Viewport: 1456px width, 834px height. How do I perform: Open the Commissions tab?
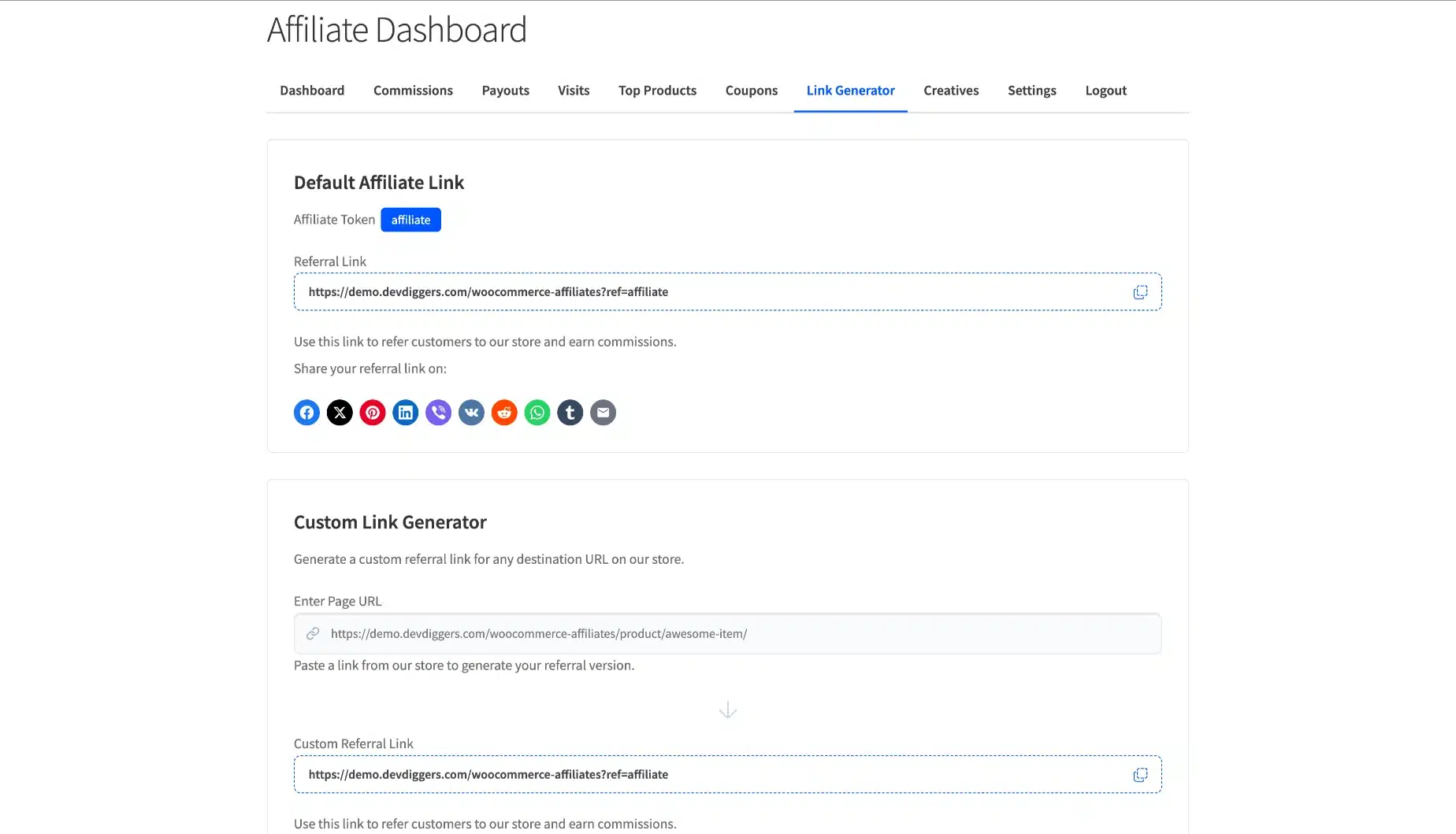pyautogui.click(x=413, y=91)
